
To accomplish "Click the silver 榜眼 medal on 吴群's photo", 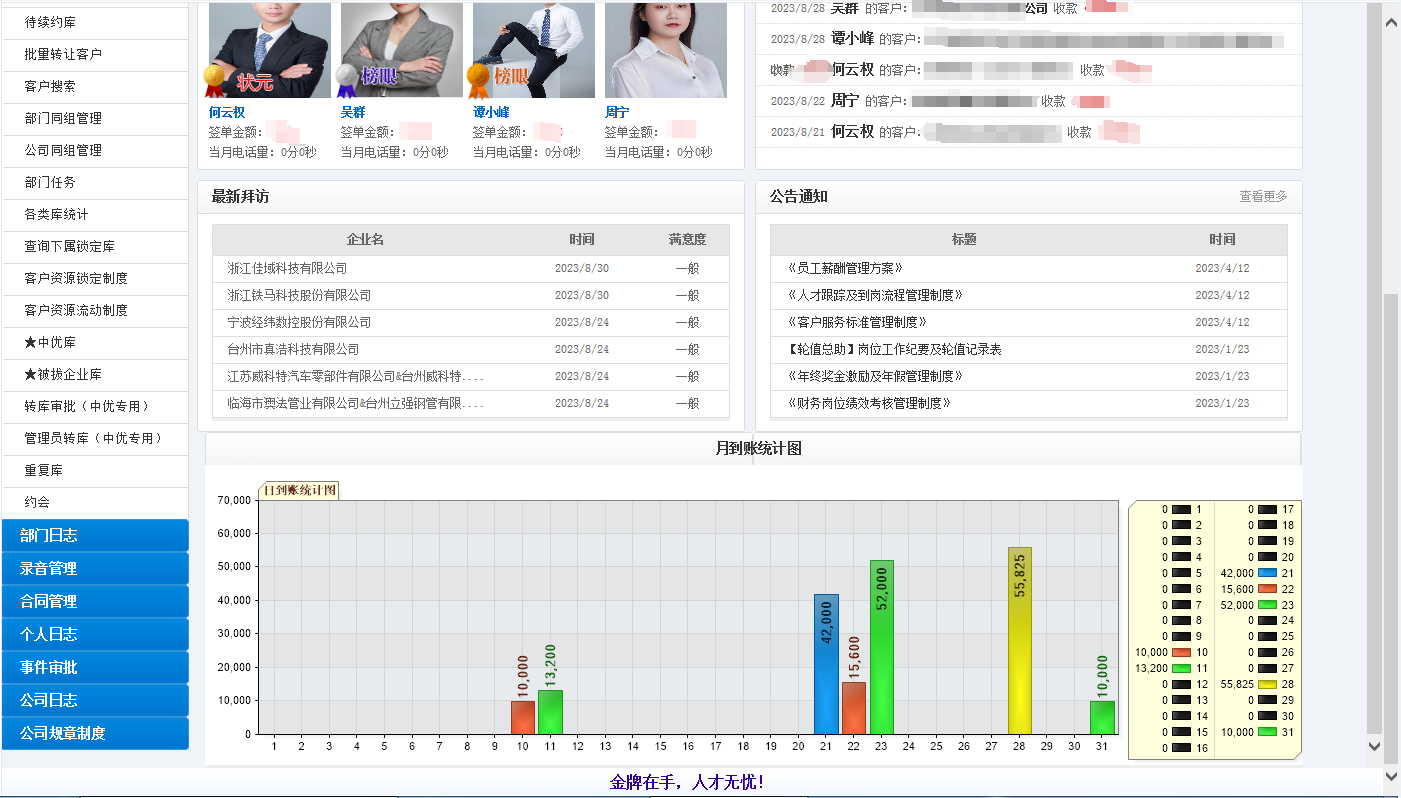I will 346,80.
